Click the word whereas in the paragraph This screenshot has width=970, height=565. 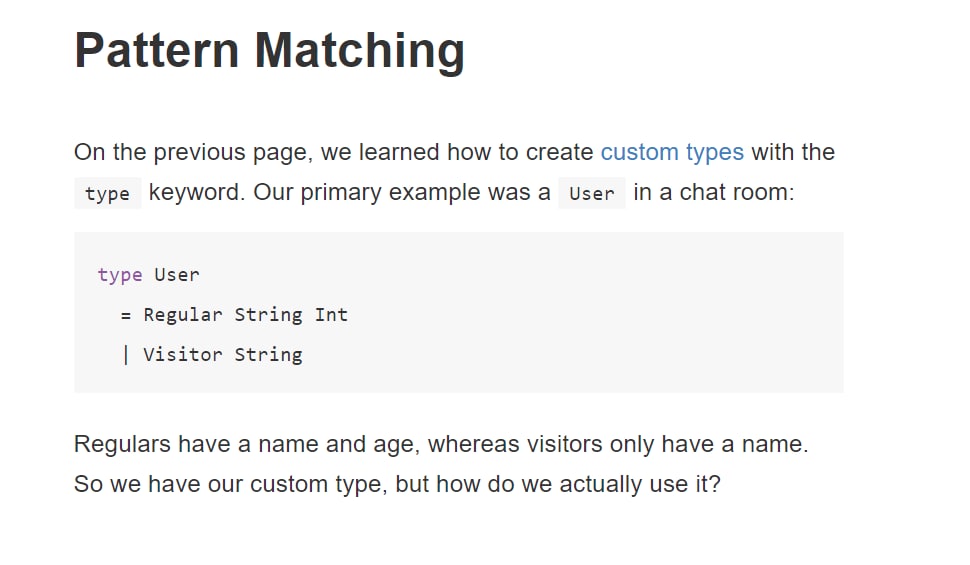pos(473,444)
